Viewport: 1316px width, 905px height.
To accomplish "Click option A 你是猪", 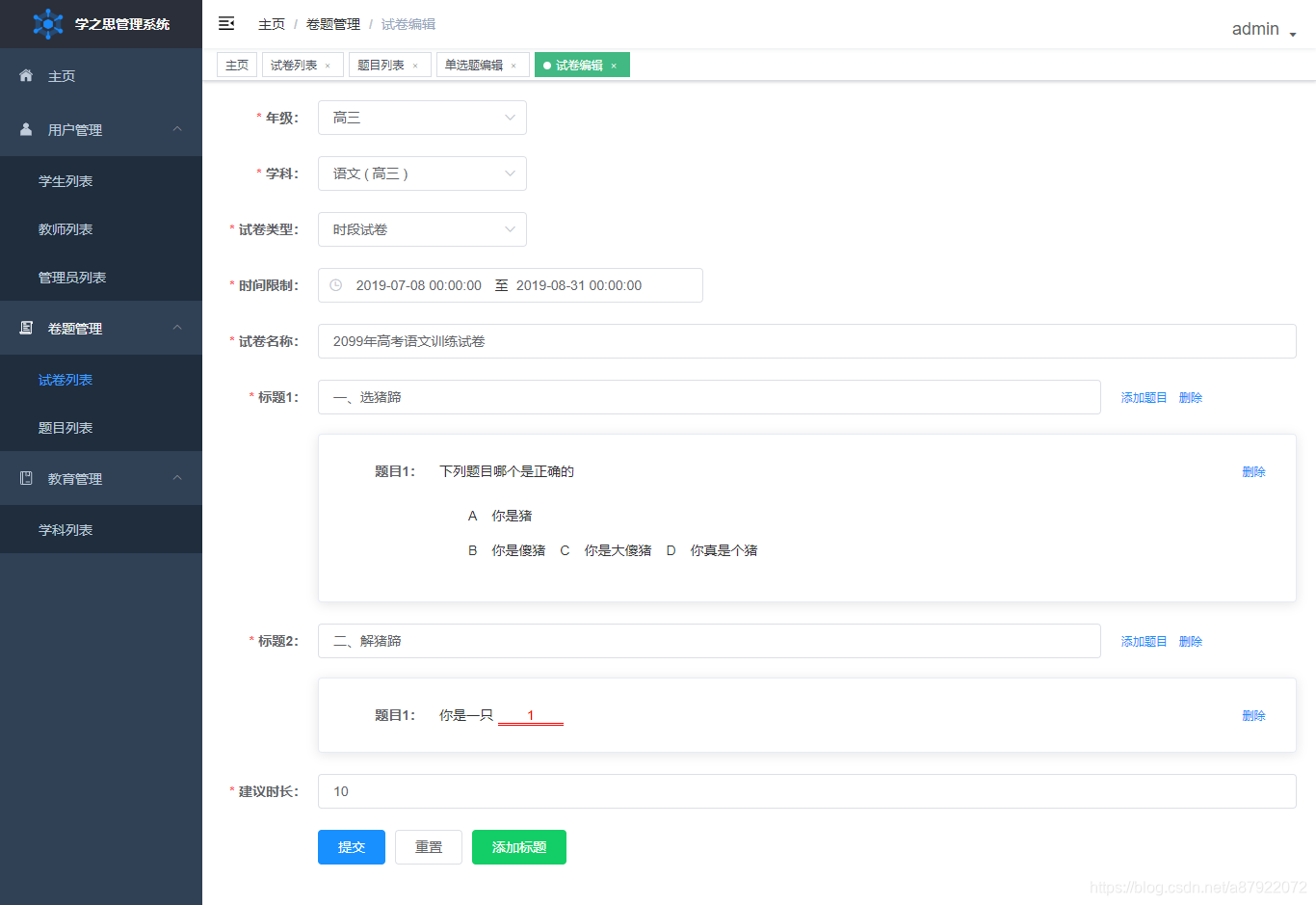I will click(x=500, y=516).
